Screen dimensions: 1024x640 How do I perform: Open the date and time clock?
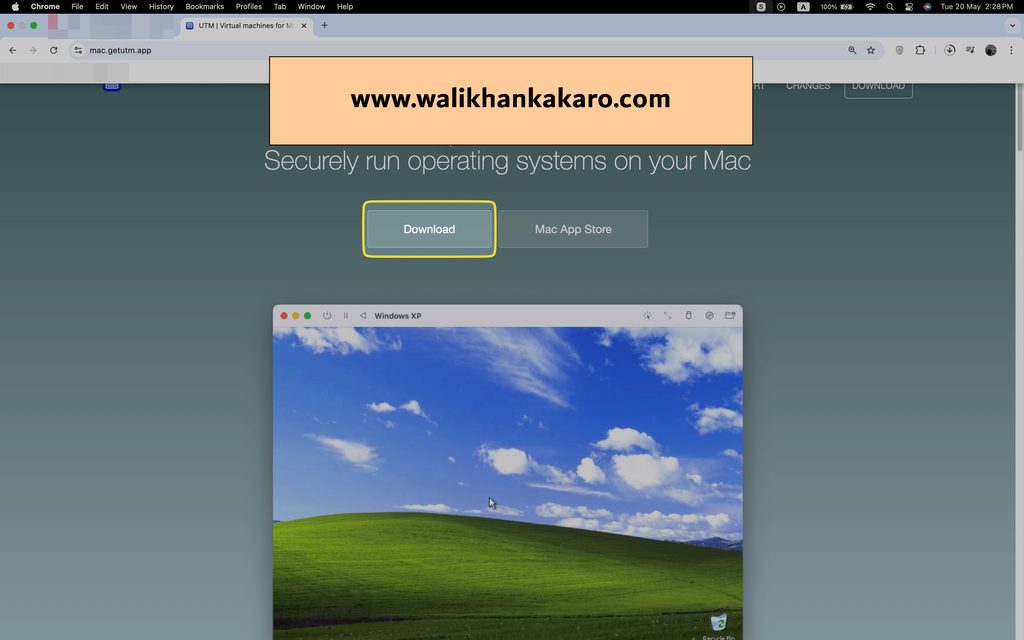(x=976, y=7)
